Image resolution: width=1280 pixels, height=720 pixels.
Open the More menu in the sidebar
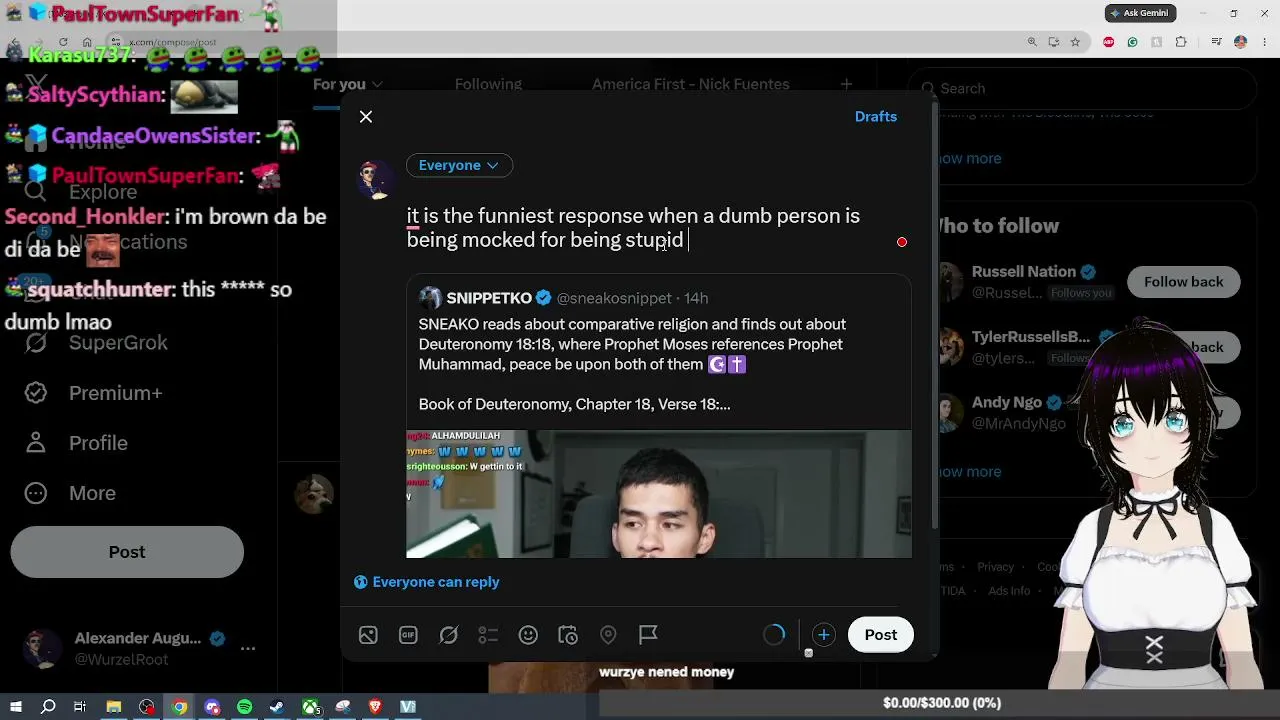[x=92, y=493]
